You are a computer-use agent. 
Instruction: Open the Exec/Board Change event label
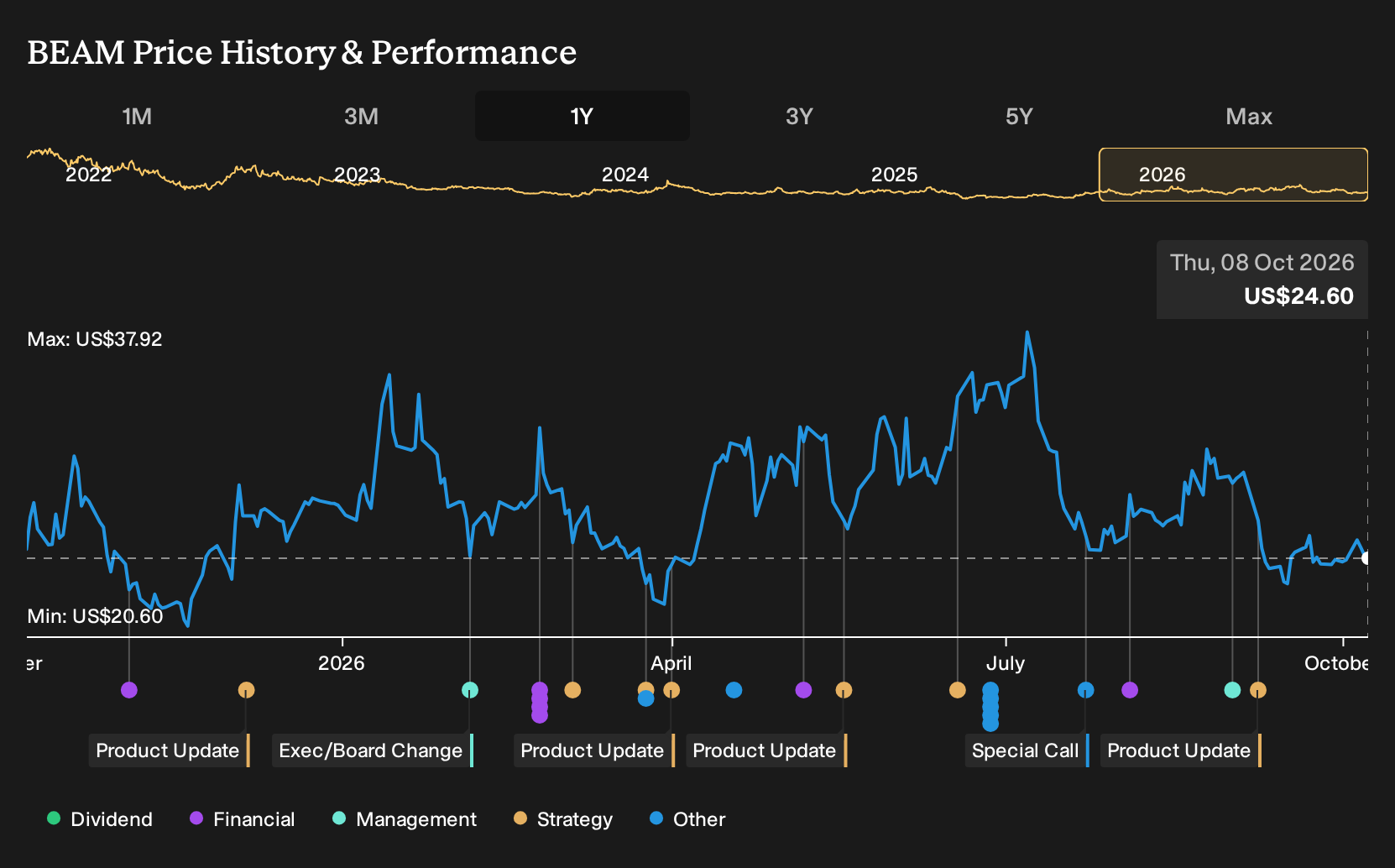click(373, 750)
